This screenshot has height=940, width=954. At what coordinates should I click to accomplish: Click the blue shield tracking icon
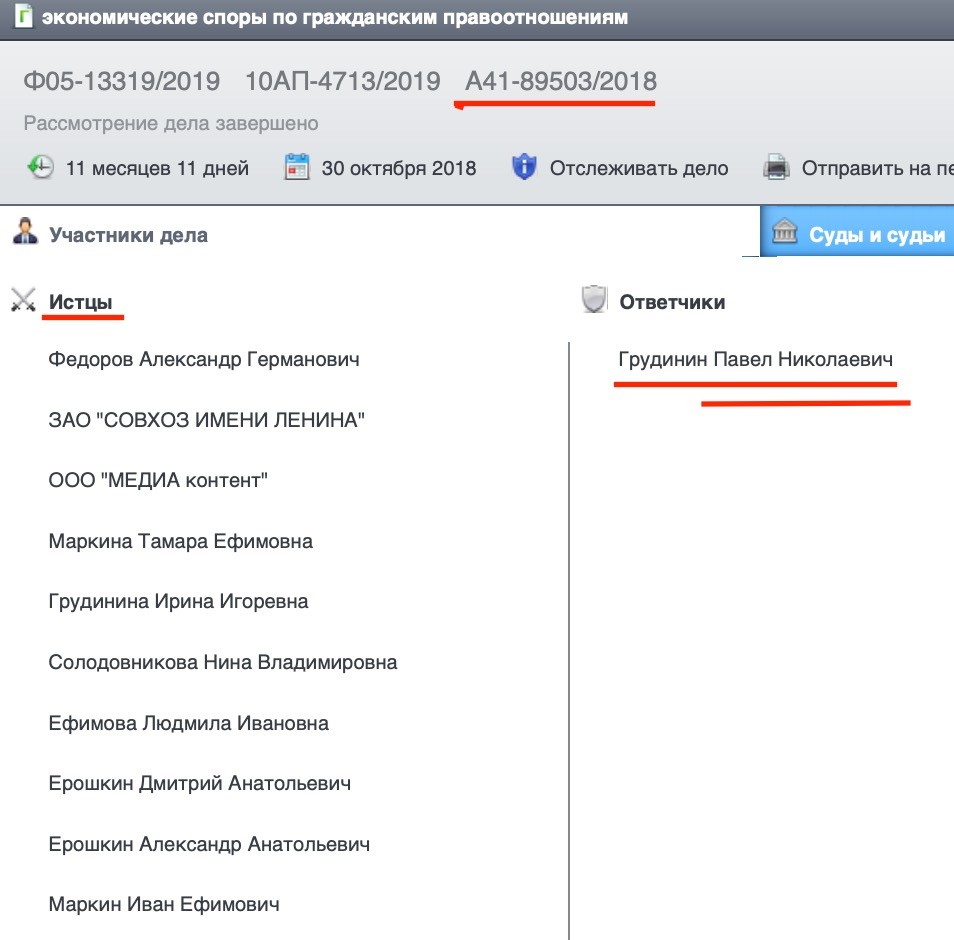tap(524, 167)
